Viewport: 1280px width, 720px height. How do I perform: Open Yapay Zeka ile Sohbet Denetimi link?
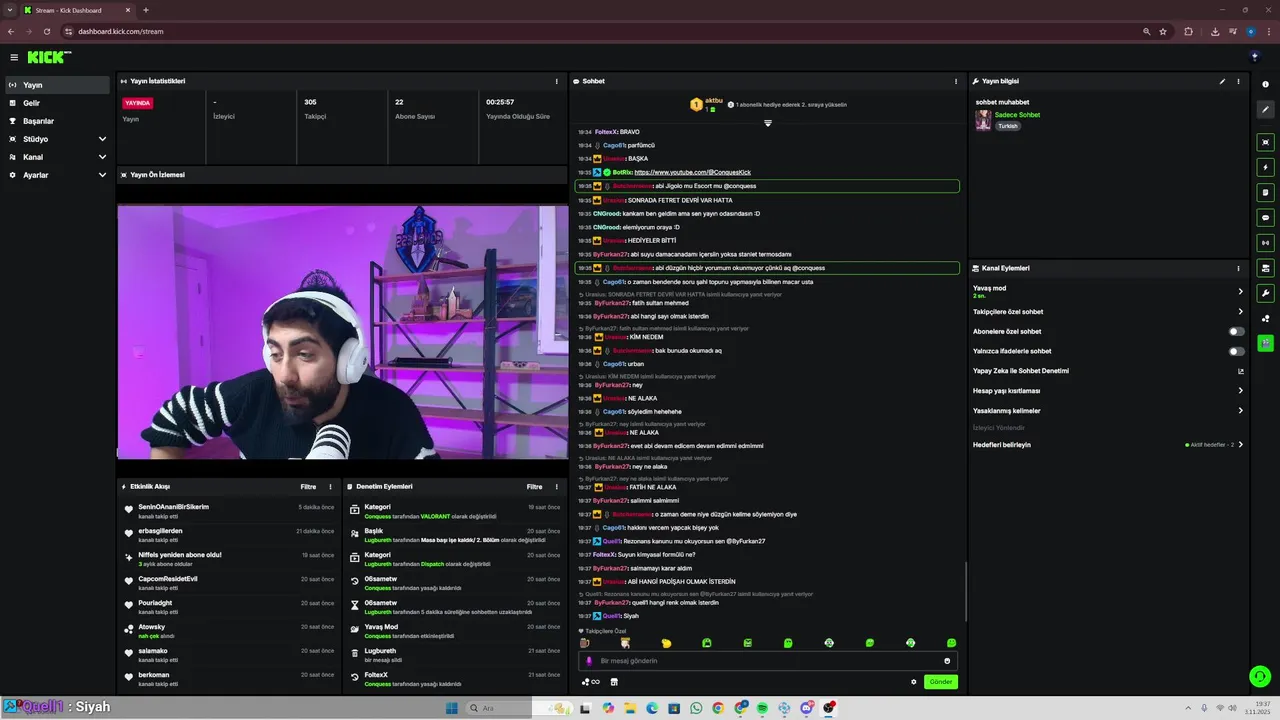[1108, 371]
